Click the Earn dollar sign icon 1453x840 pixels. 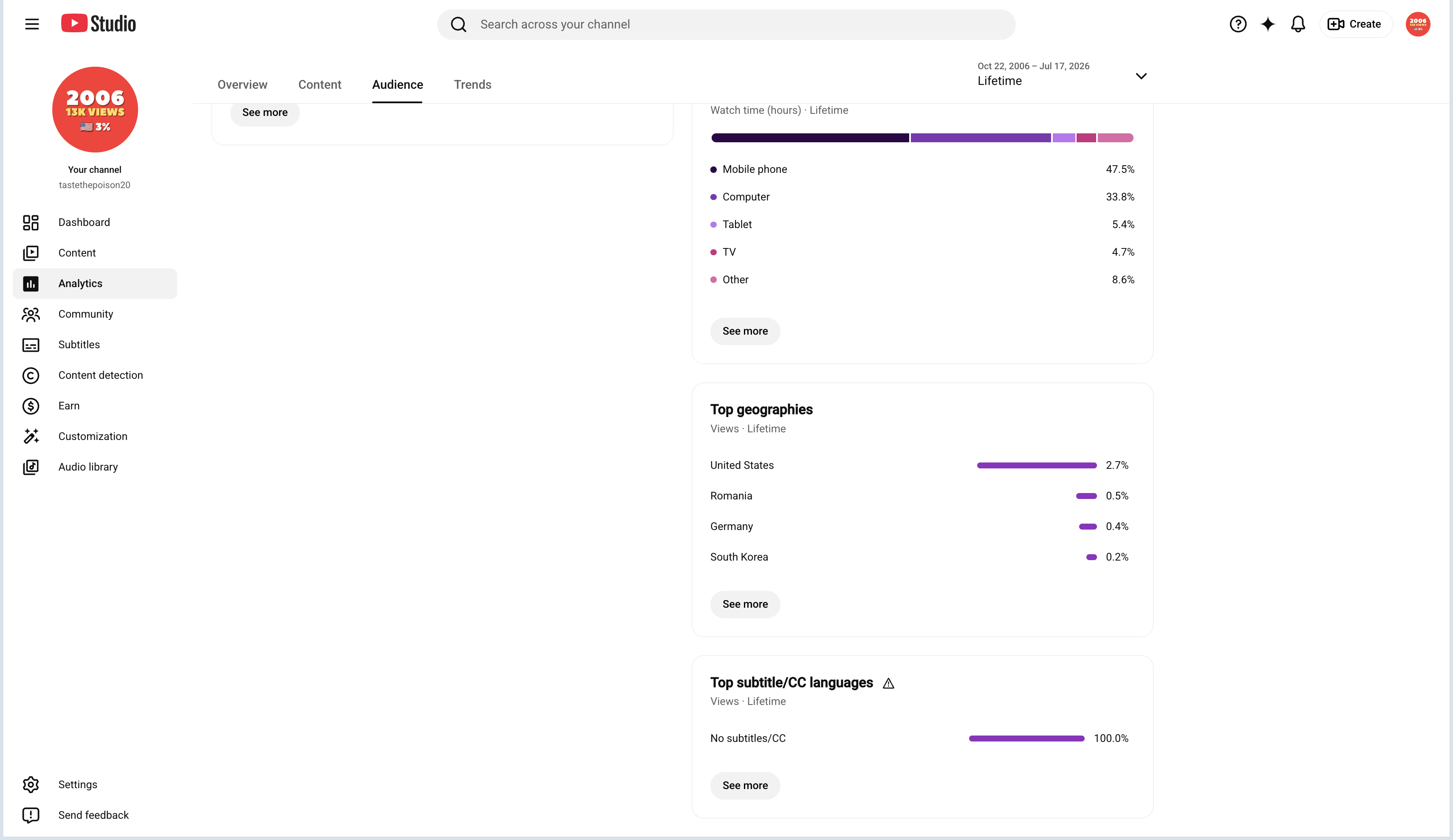click(31, 406)
